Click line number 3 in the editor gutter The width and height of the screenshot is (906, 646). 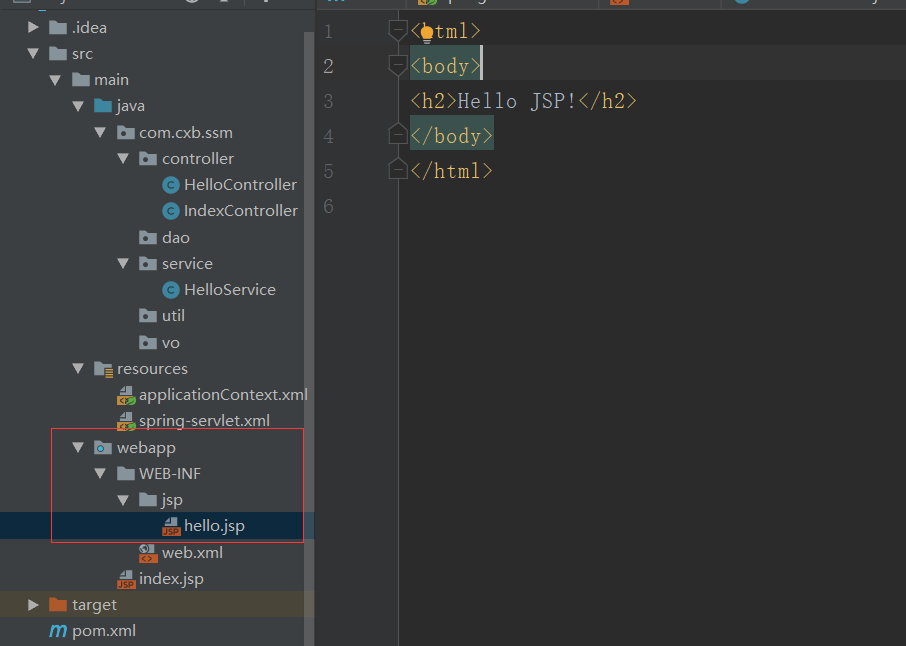(328, 100)
